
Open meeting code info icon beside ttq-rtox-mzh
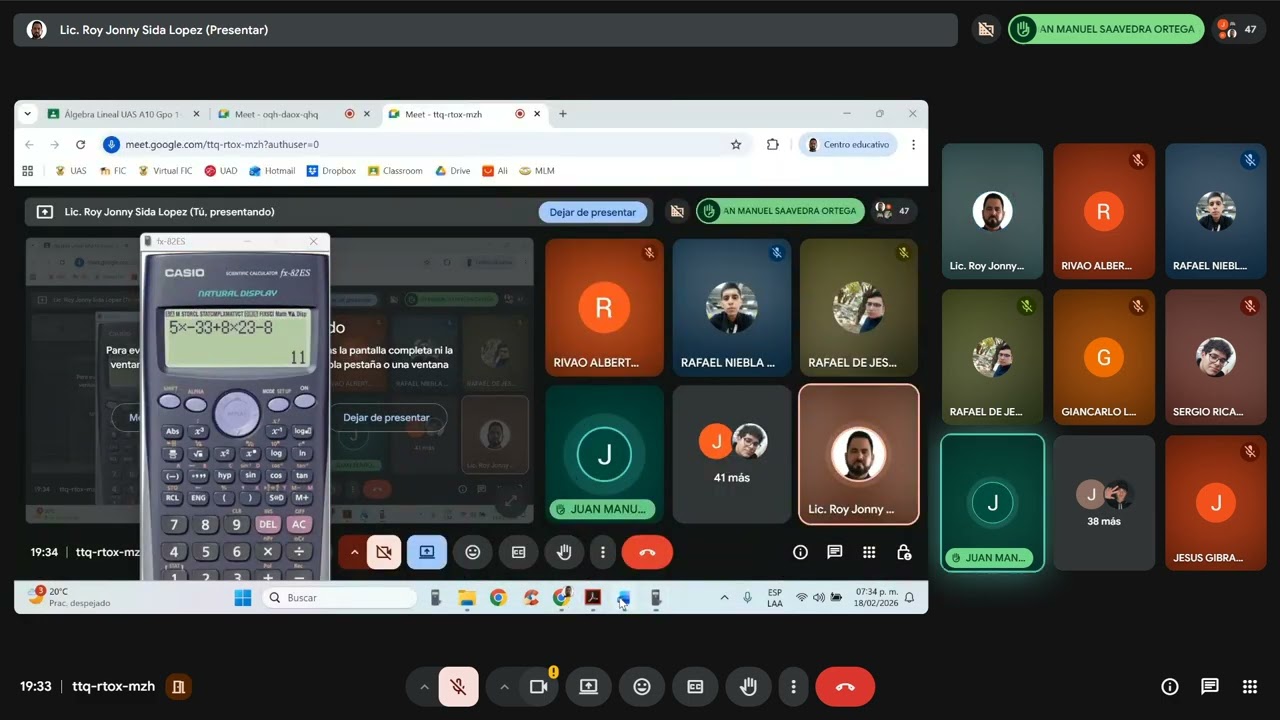coord(178,687)
